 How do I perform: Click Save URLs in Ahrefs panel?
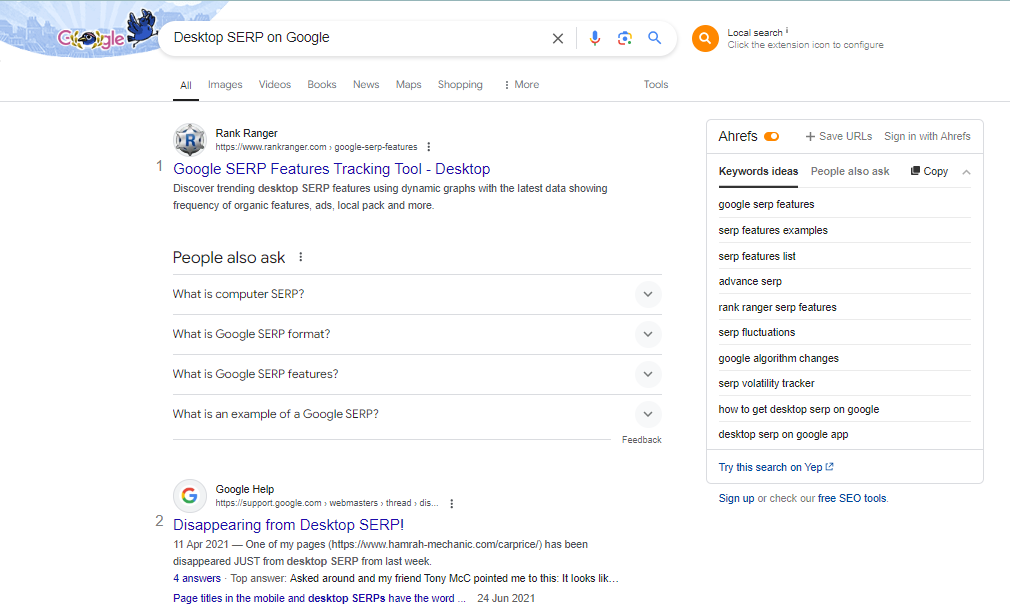(x=839, y=137)
